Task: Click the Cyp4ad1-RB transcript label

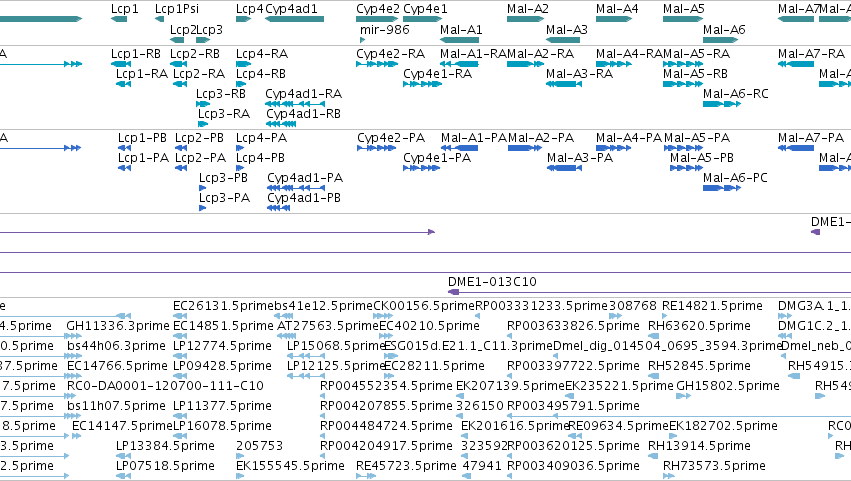Action: tap(303, 114)
